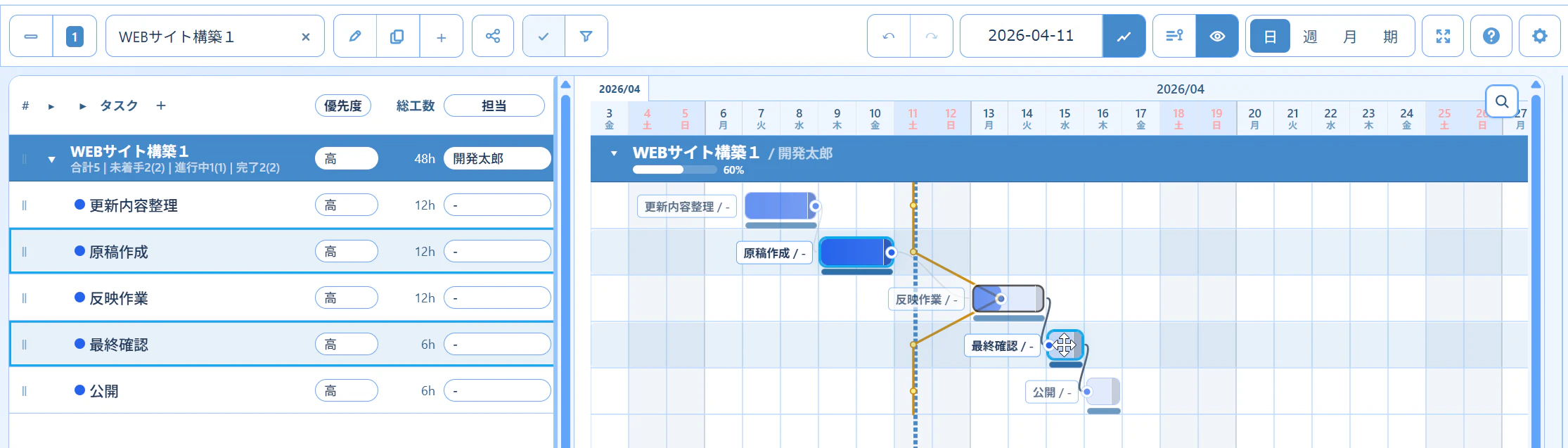Click the 13 月 date column header
This screenshot has width=1568, height=448.
click(x=989, y=118)
